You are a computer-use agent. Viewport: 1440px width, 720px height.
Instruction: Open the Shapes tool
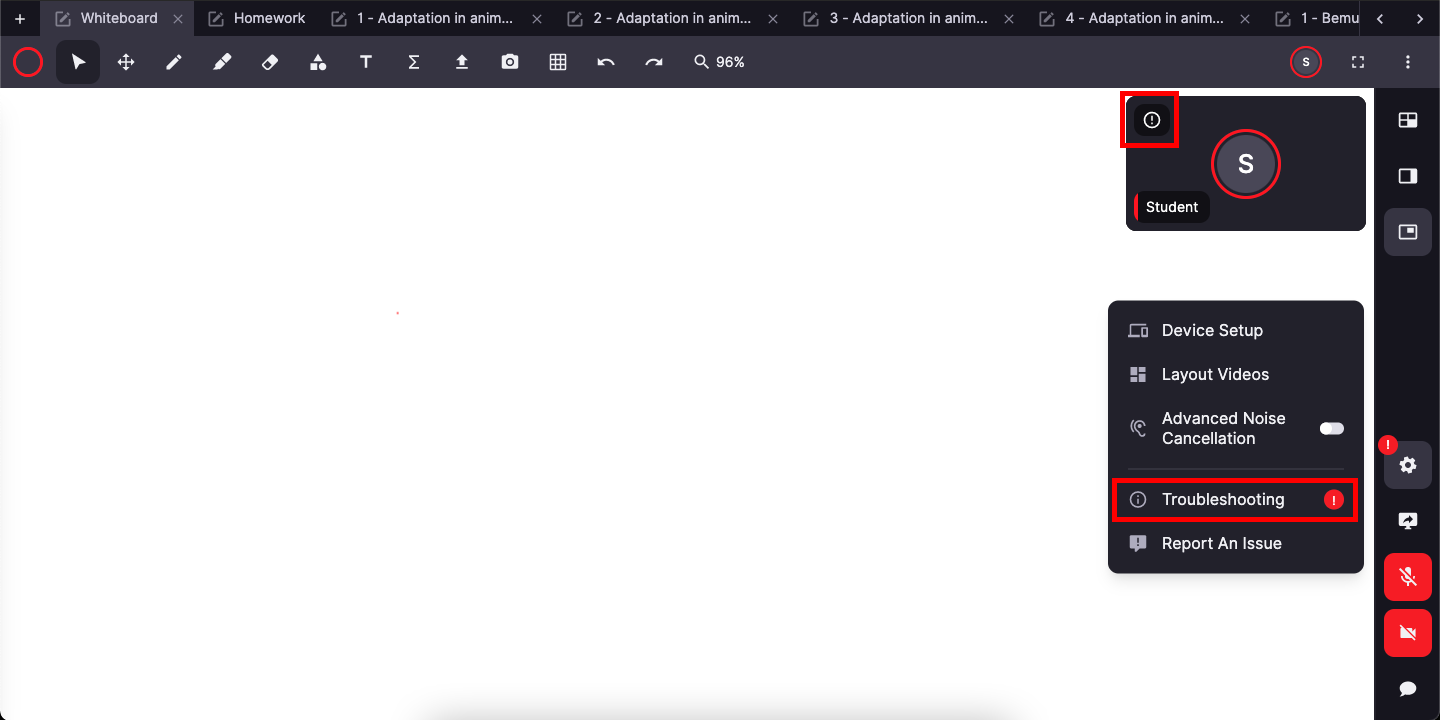click(x=318, y=62)
